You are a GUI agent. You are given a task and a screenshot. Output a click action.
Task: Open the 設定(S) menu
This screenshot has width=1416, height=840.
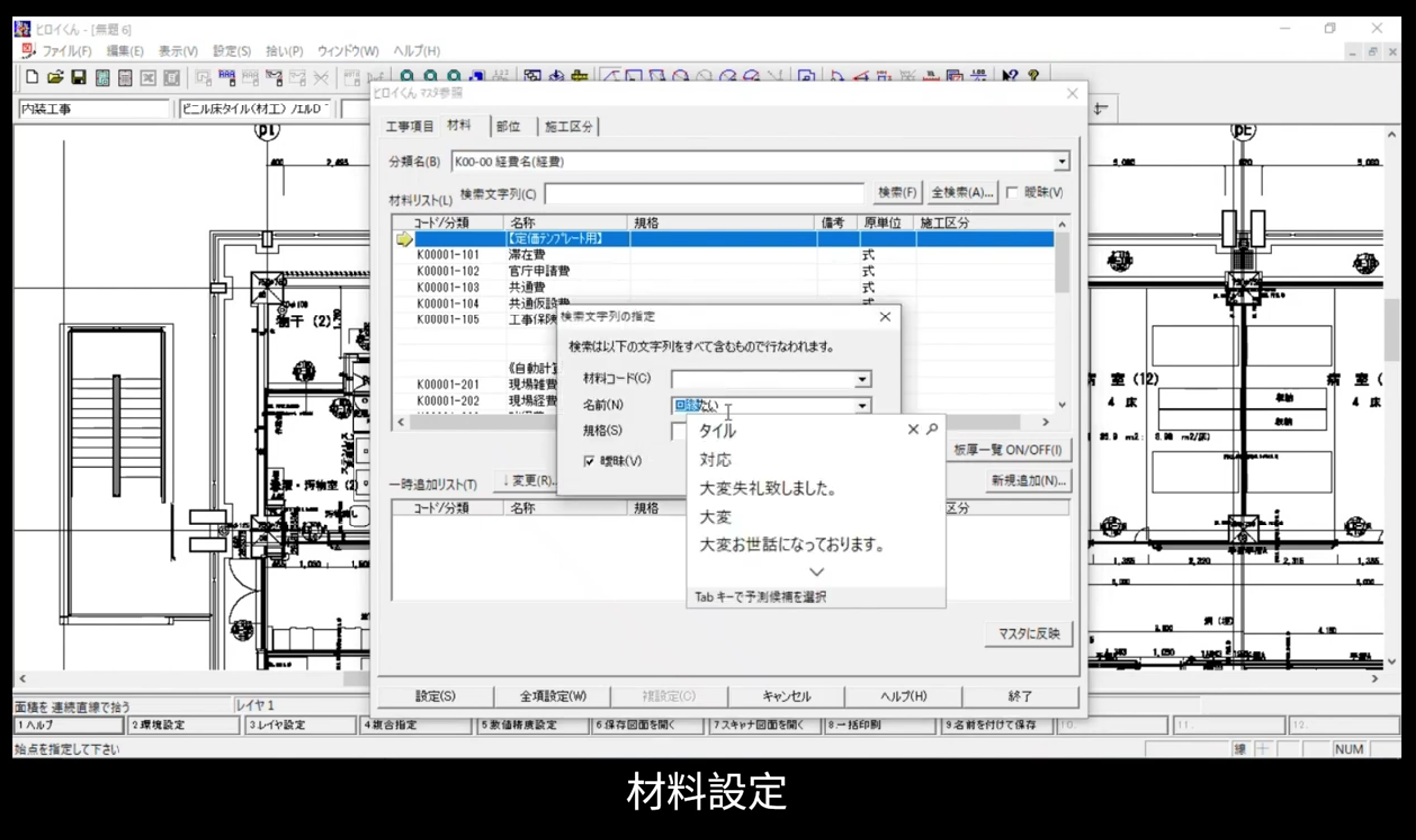231,51
